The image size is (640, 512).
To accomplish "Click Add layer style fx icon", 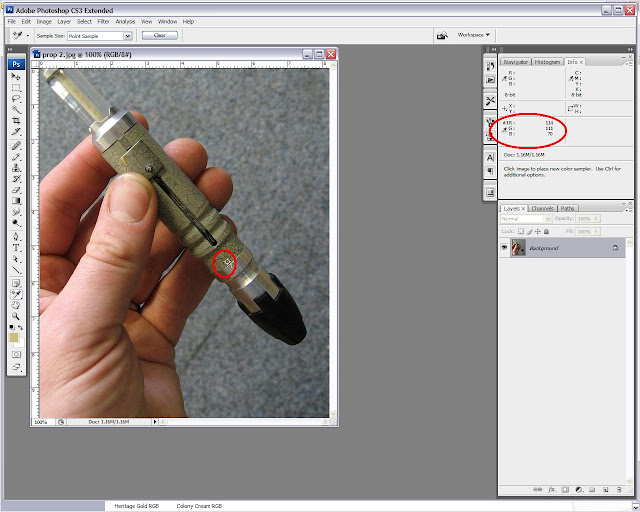I will (x=551, y=489).
